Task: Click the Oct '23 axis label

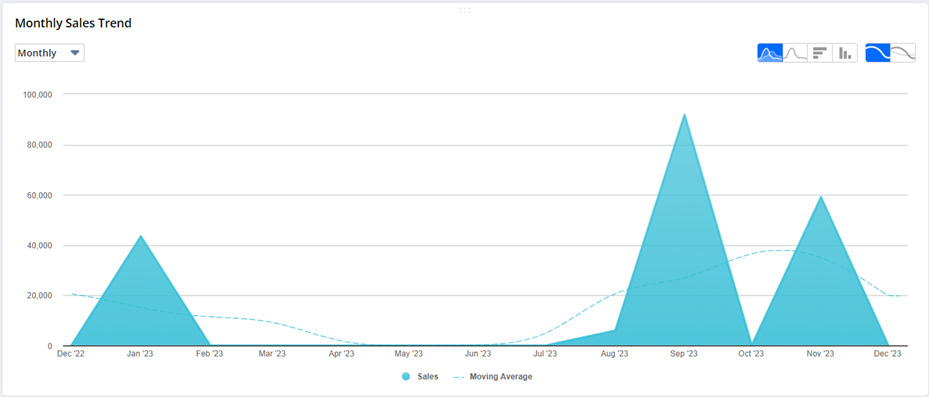Action: 751,354
